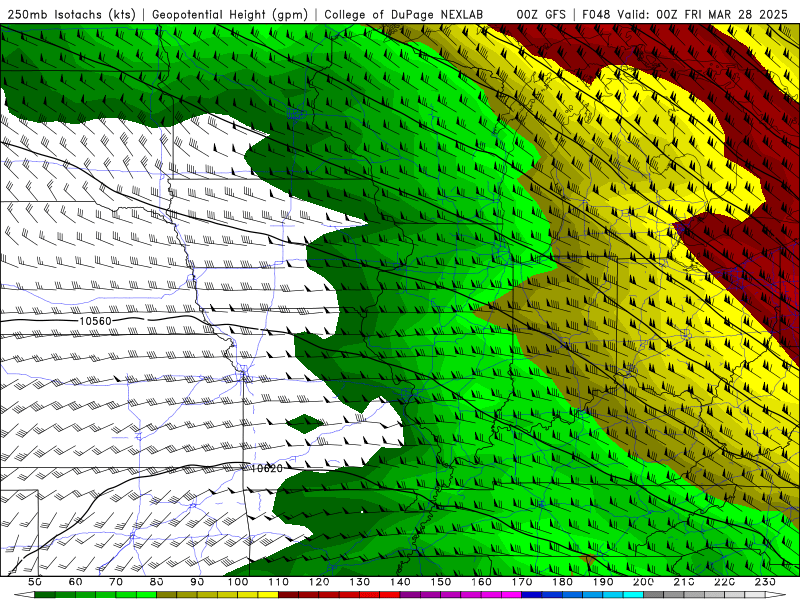Screen dimensions: 800x600
Task: Click the 150 label on the color scale
Action: point(441,582)
